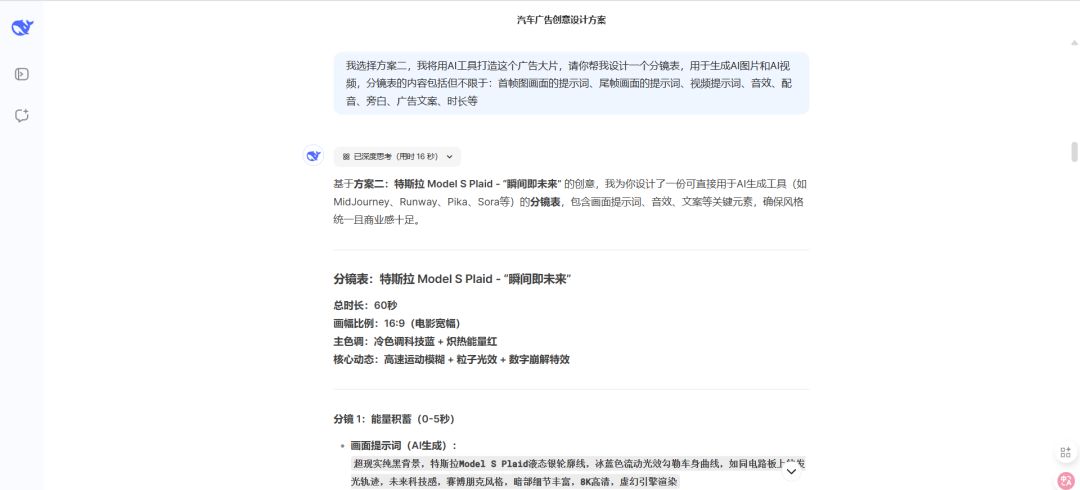This screenshot has height=490, width=1080.
Task: Click the line 总时长：60秒
Action: [365, 305]
